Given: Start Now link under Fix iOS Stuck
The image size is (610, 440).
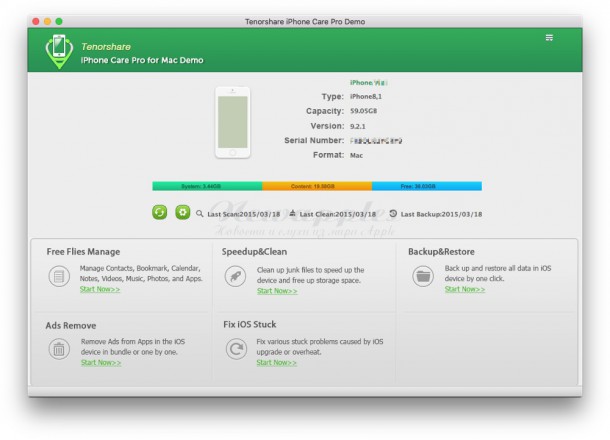Looking at the screenshot, I should [x=276, y=362].
